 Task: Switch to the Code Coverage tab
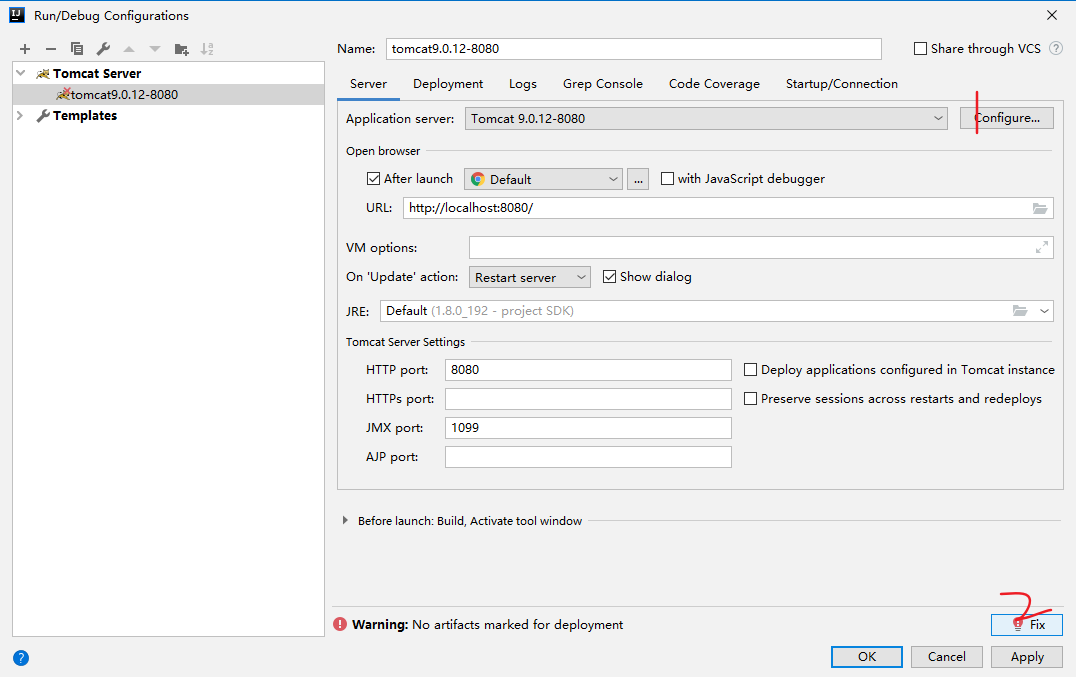point(714,84)
